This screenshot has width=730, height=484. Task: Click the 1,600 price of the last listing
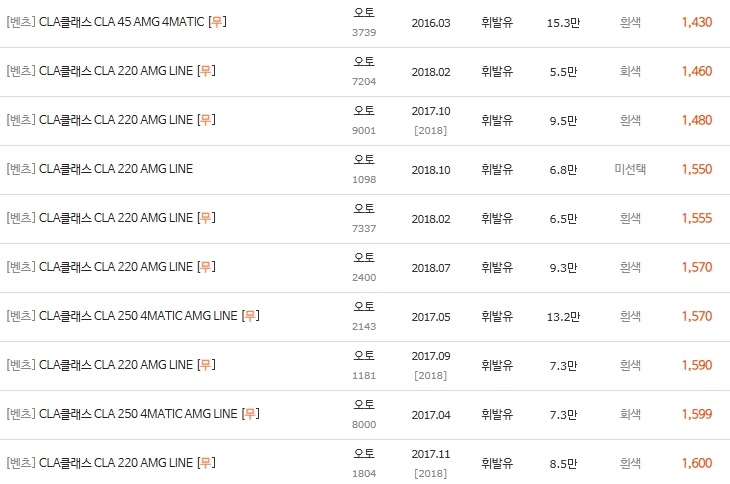(697, 463)
